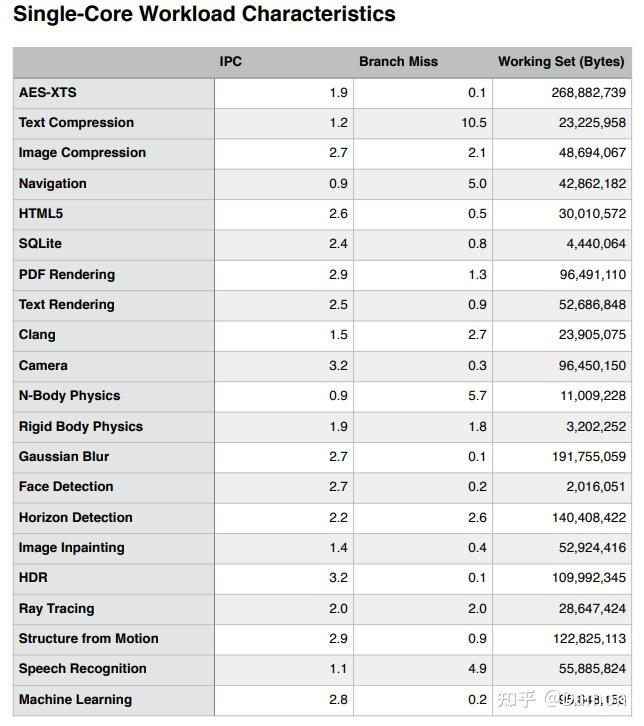Viewport: 644px width, 726px height.
Task: Click the working set value 4,440,064
Action: [593, 244]
